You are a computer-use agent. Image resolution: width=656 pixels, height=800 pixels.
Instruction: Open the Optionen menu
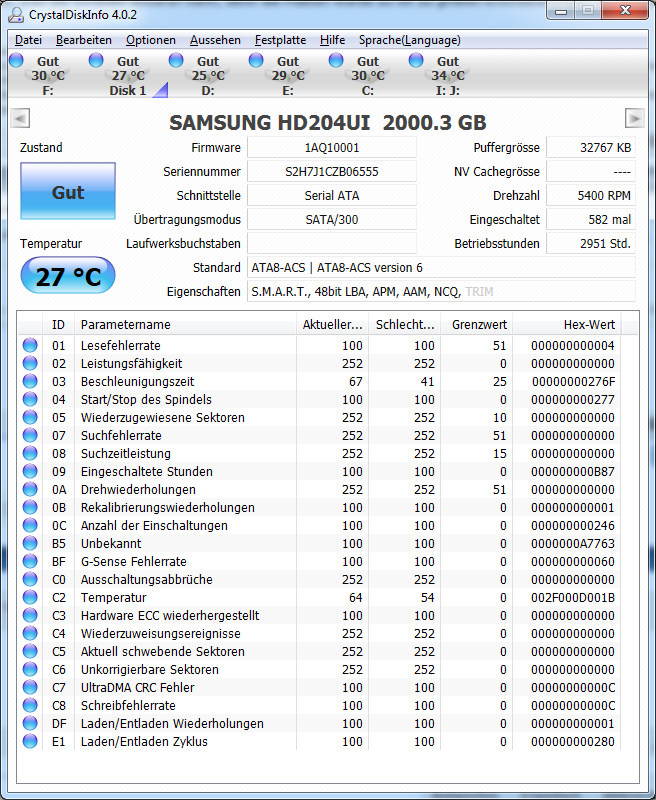pyautogui.click(x=150, y=40)
